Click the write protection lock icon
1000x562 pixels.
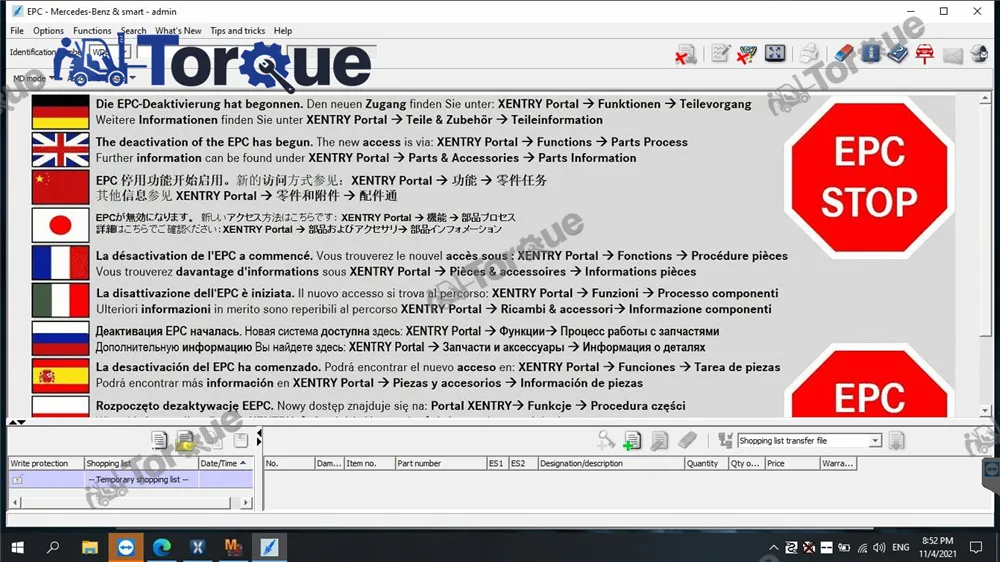tap(17, 480)
